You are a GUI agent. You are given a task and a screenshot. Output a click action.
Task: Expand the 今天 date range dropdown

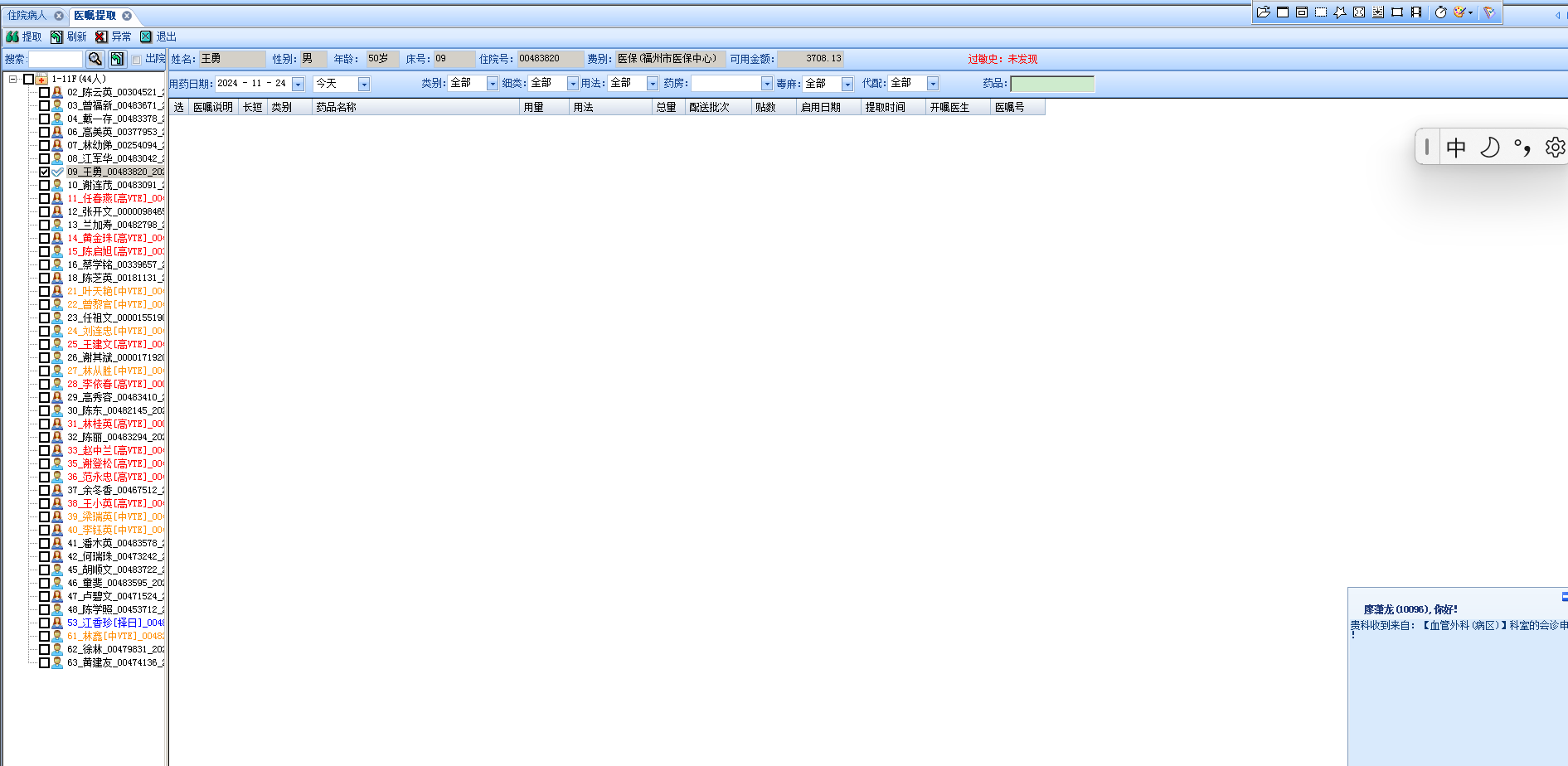(364, 84)
